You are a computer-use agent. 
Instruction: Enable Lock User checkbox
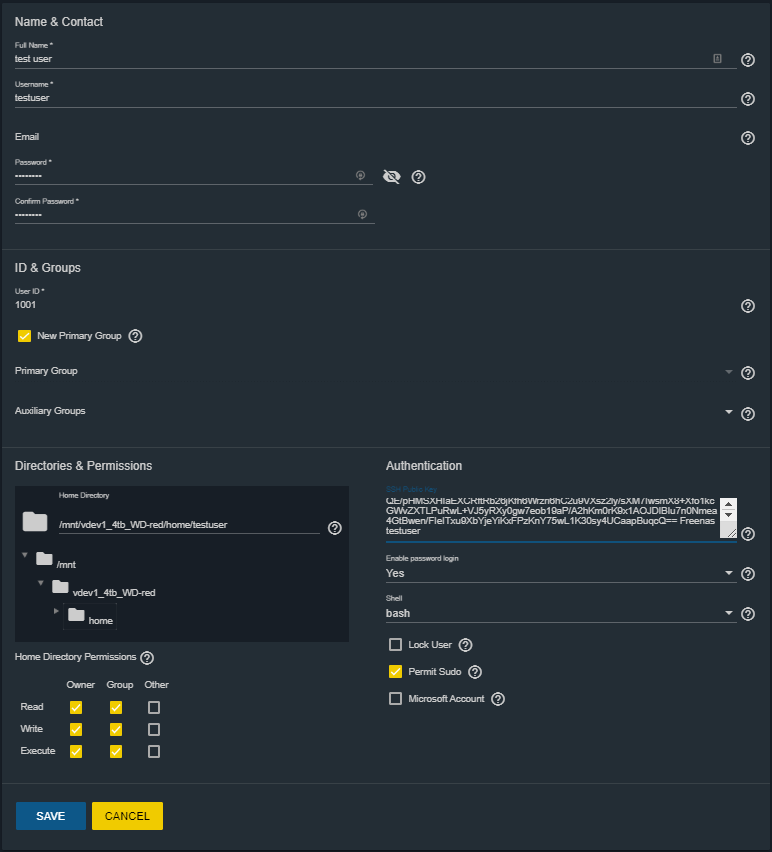point(396,644)
